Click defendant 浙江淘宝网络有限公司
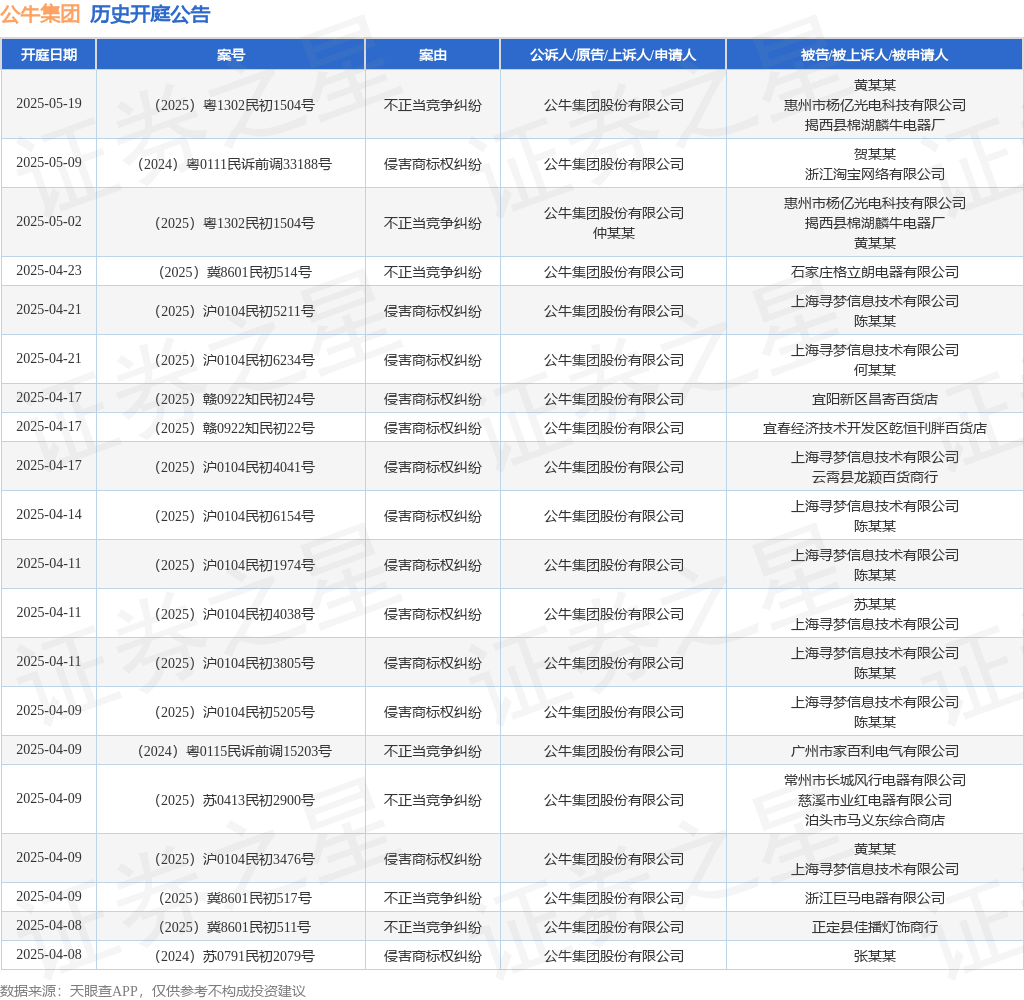 click(x=874, y=174)
